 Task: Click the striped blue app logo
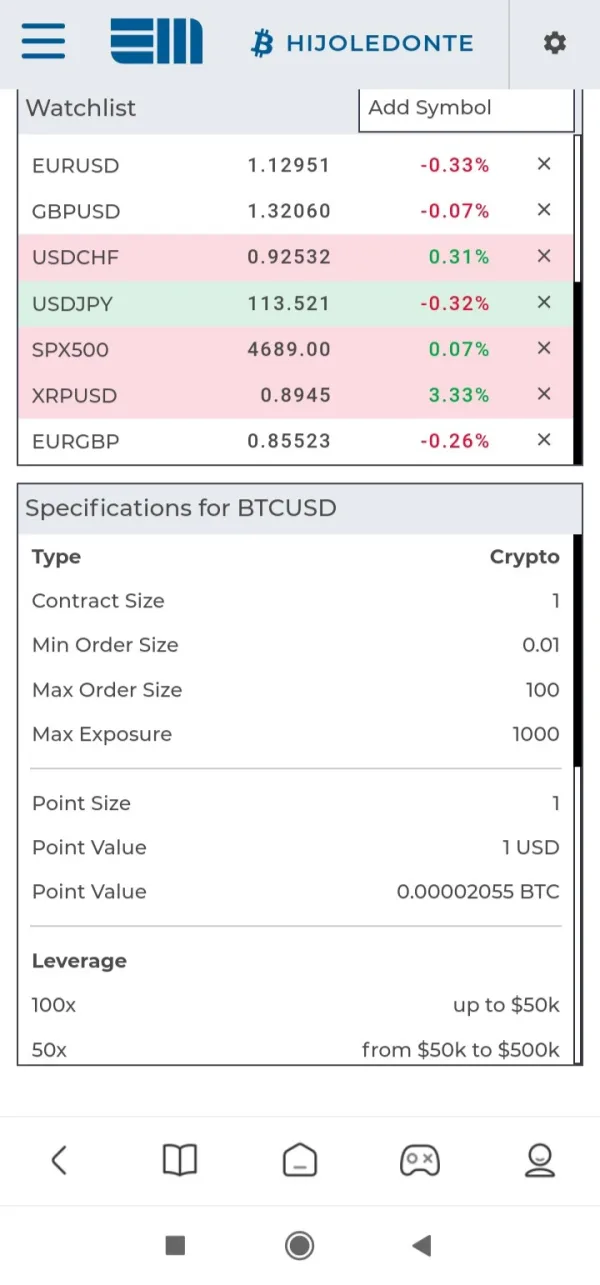click(156, 43)
